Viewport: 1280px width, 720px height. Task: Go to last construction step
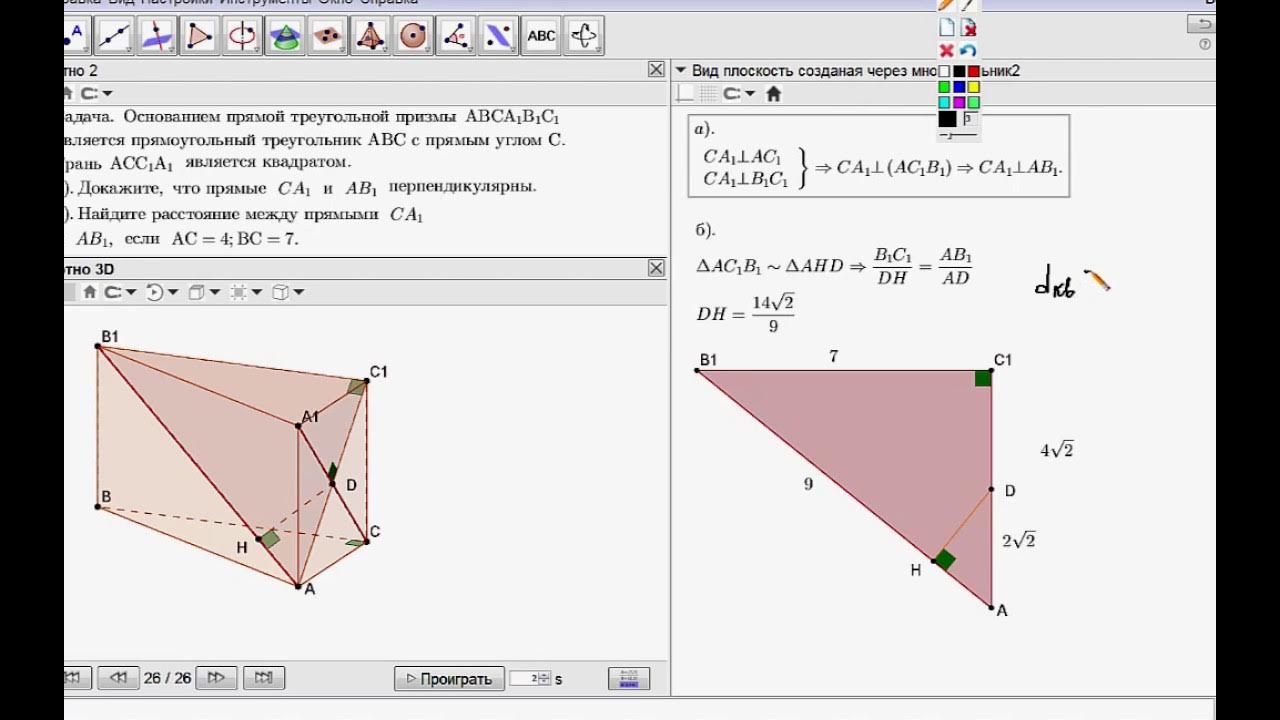[x=264, y=678]
